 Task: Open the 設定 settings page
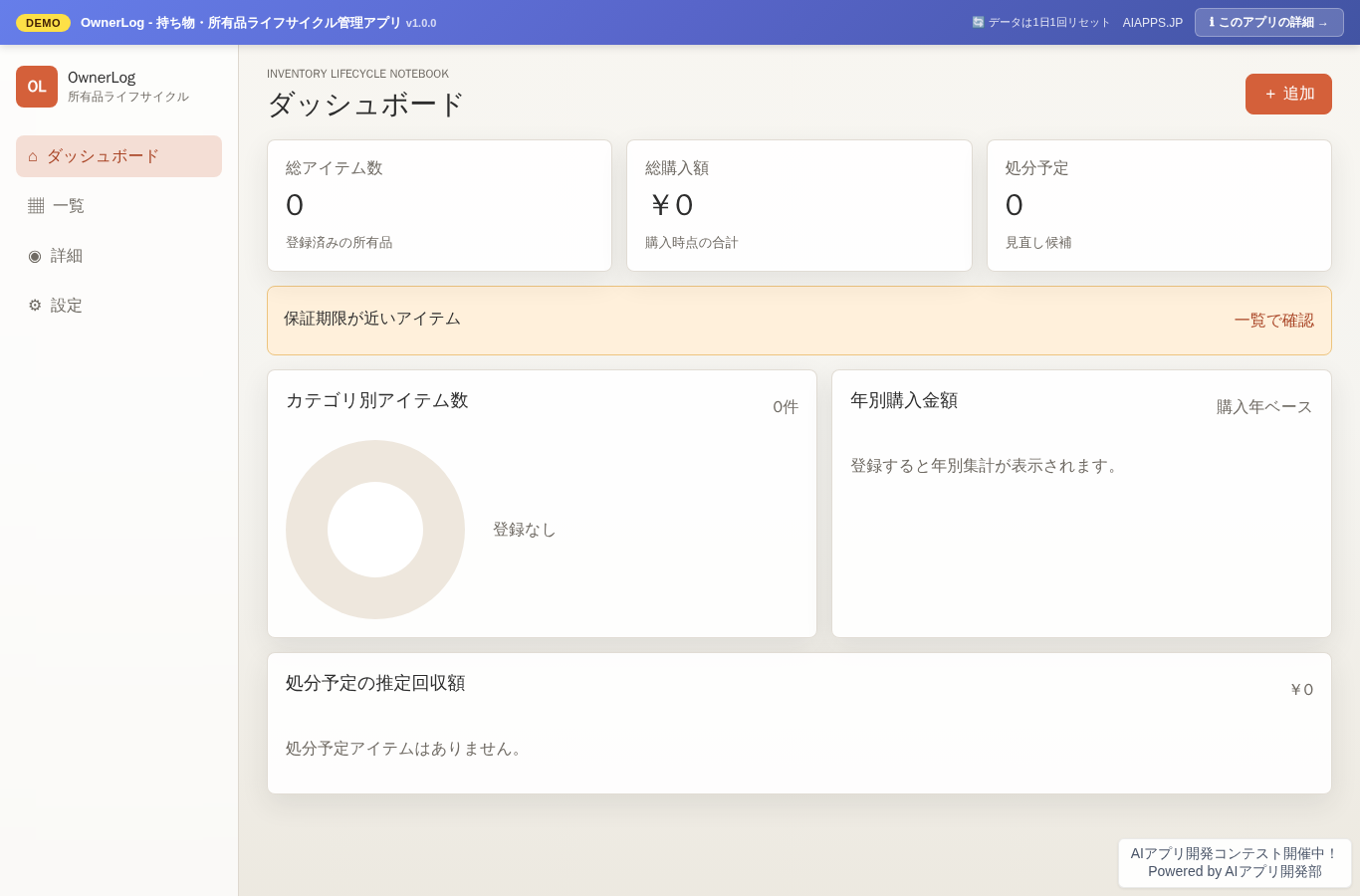[x=118, y=306]
